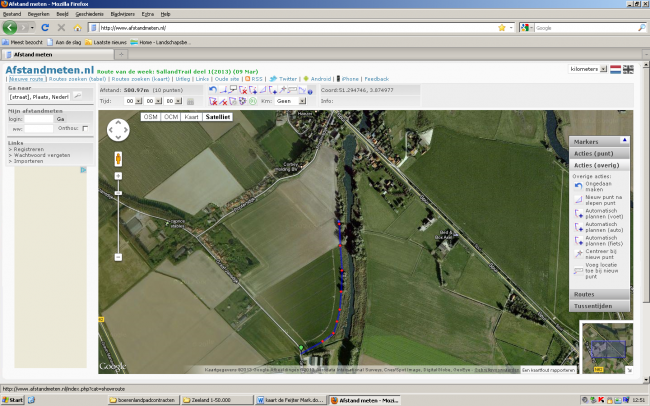Click the Firefox home icon
This screenshot has height=406, width=650.
pos(78,28)
